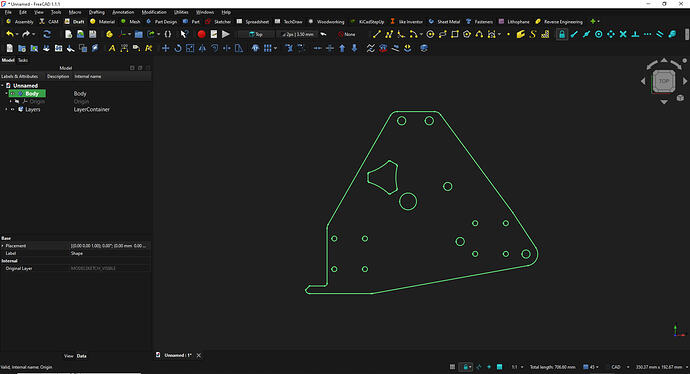Select the Draft Dimension tool
The height and width of the screenshot is (374, 690).
pyautogui.click(x=124, y=48)
